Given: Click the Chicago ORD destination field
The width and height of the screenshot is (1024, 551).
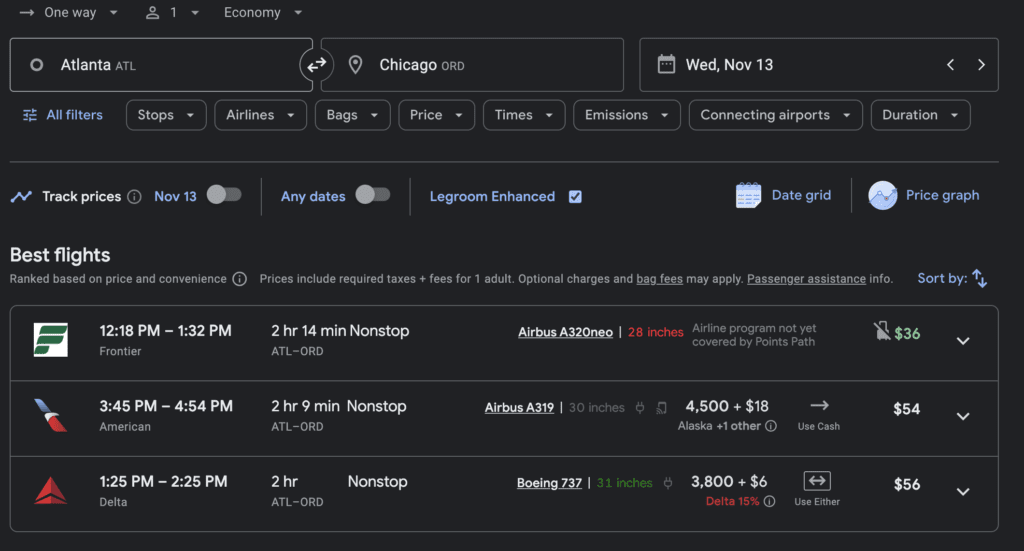Looking at the screenshot, I should click(472, 65).
